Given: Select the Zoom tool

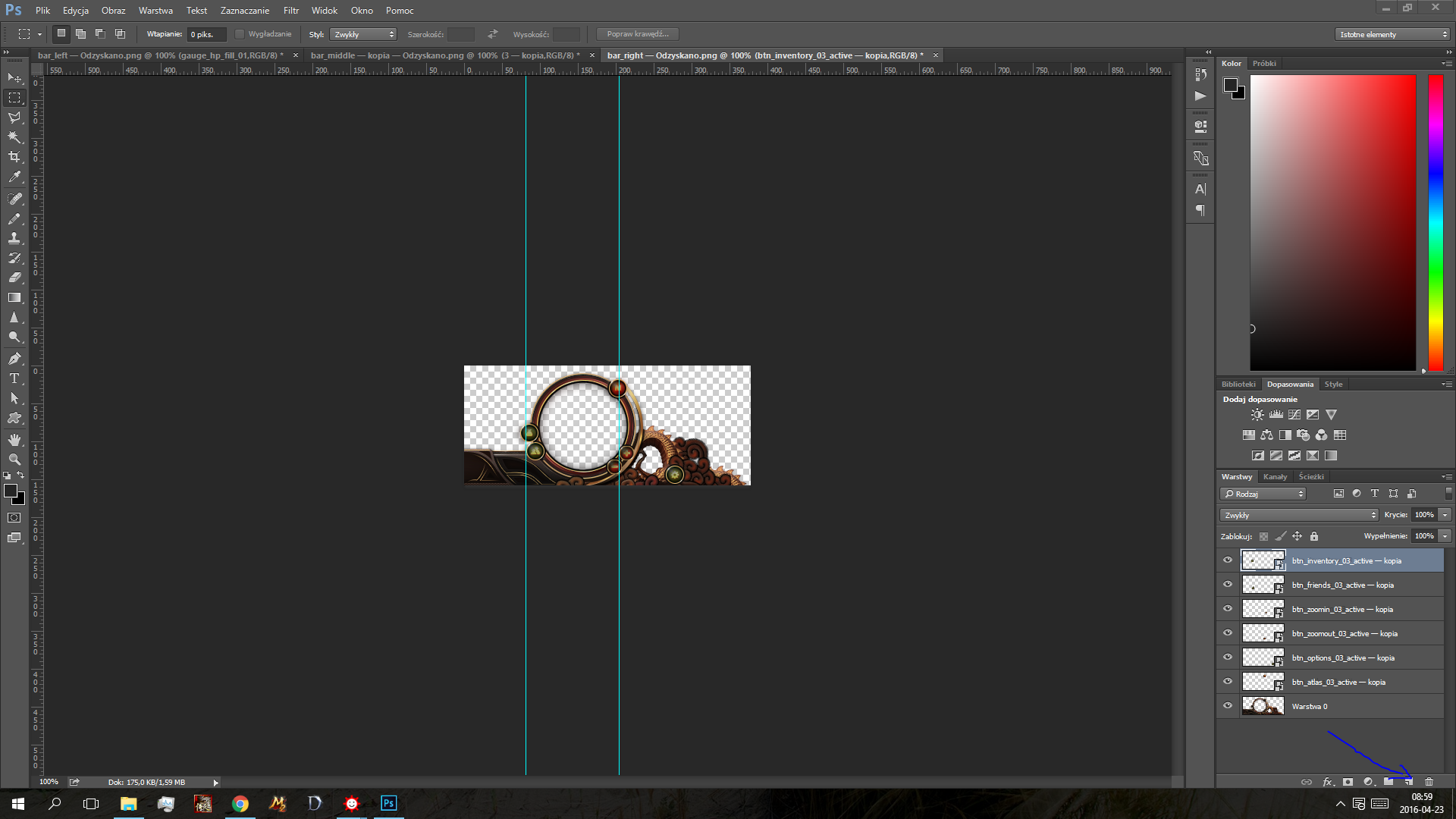Looking at the screenshot, I should tap(14, 460).
